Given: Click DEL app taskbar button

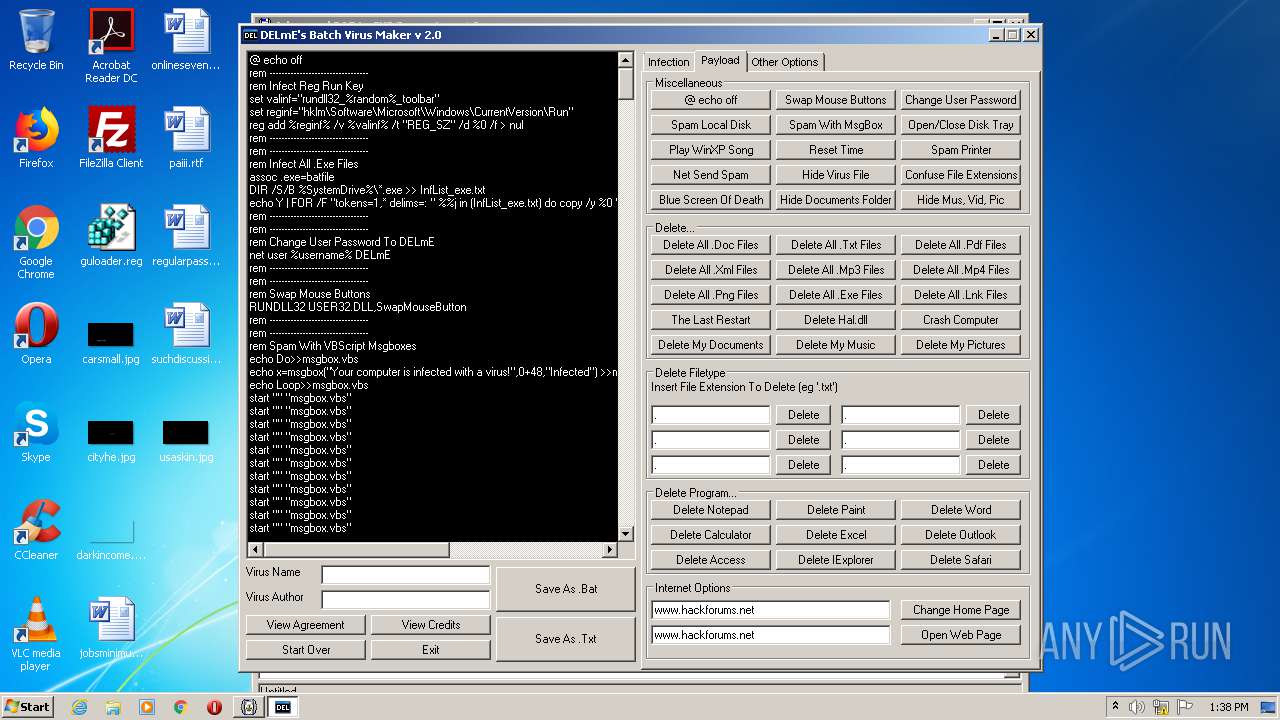Looking at the screenshot, I should 282,707.
